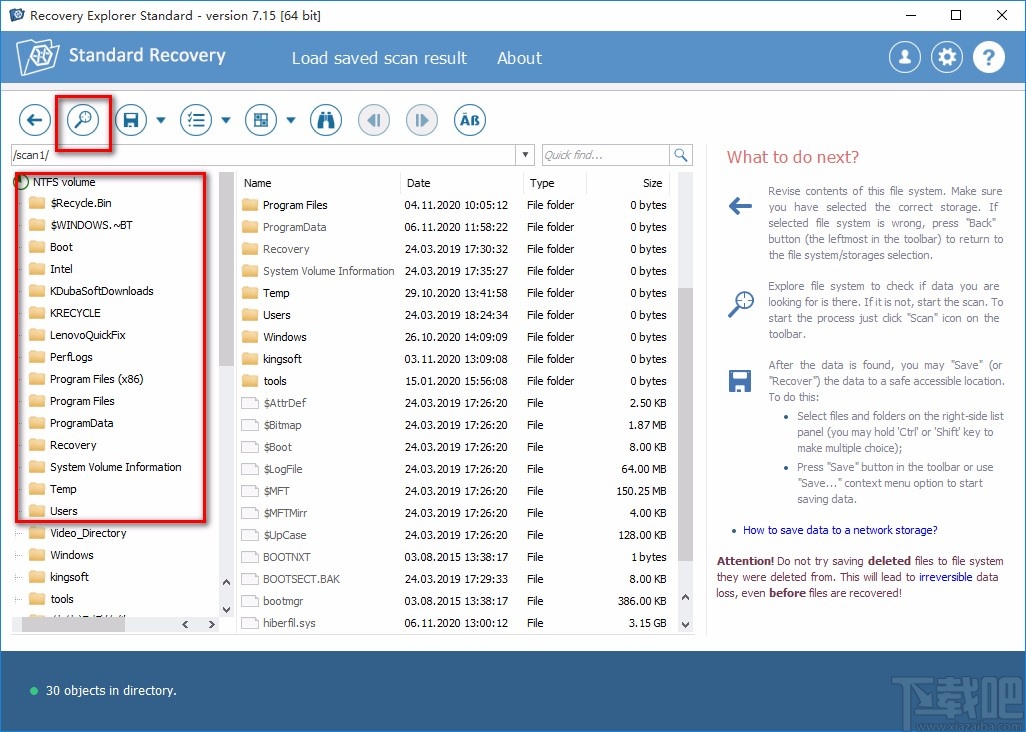Select Users row in file list
This screenshot has height=732, width=1026.
click(x=454, y=315)
